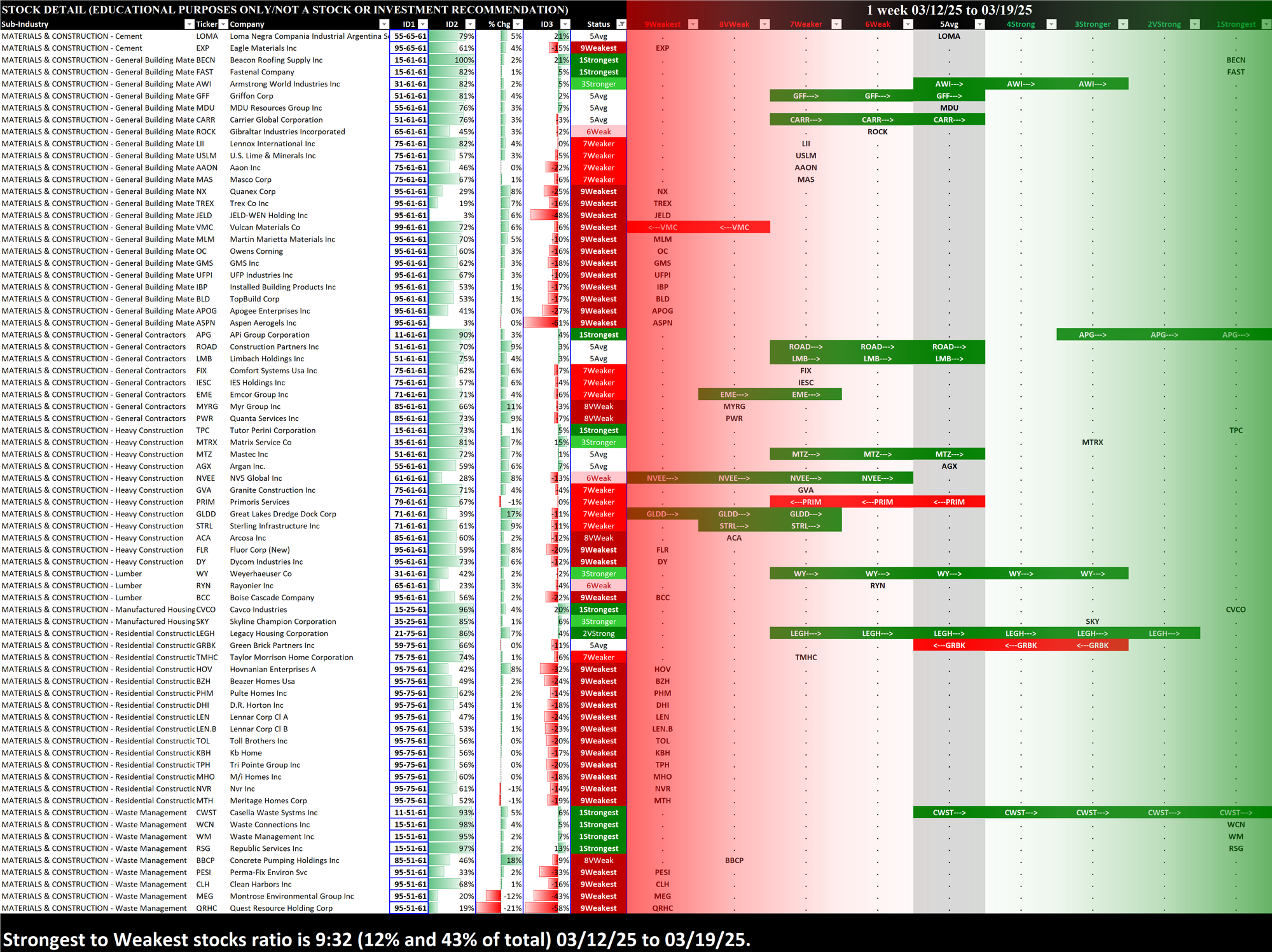
Task: Expand the 7Weaker column filter dropdown
Action: (x=836, y=24)
